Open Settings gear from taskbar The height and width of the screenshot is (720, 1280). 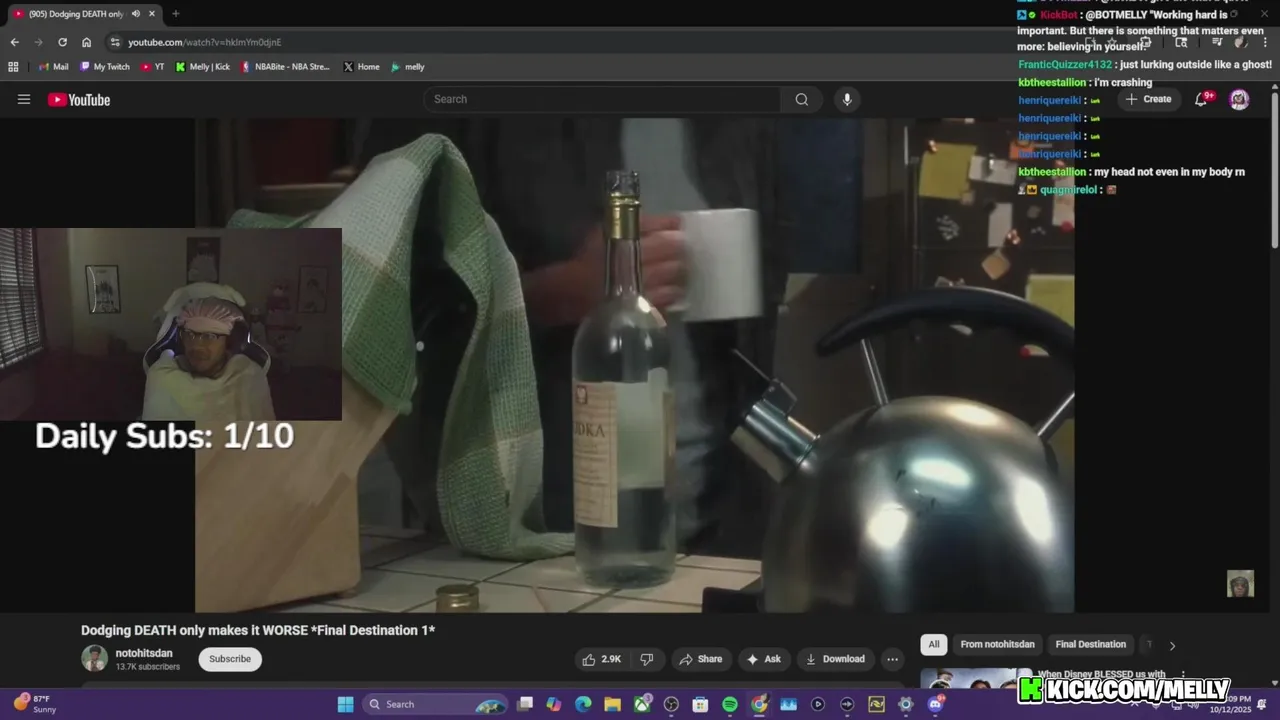click(x=906, y=704)
